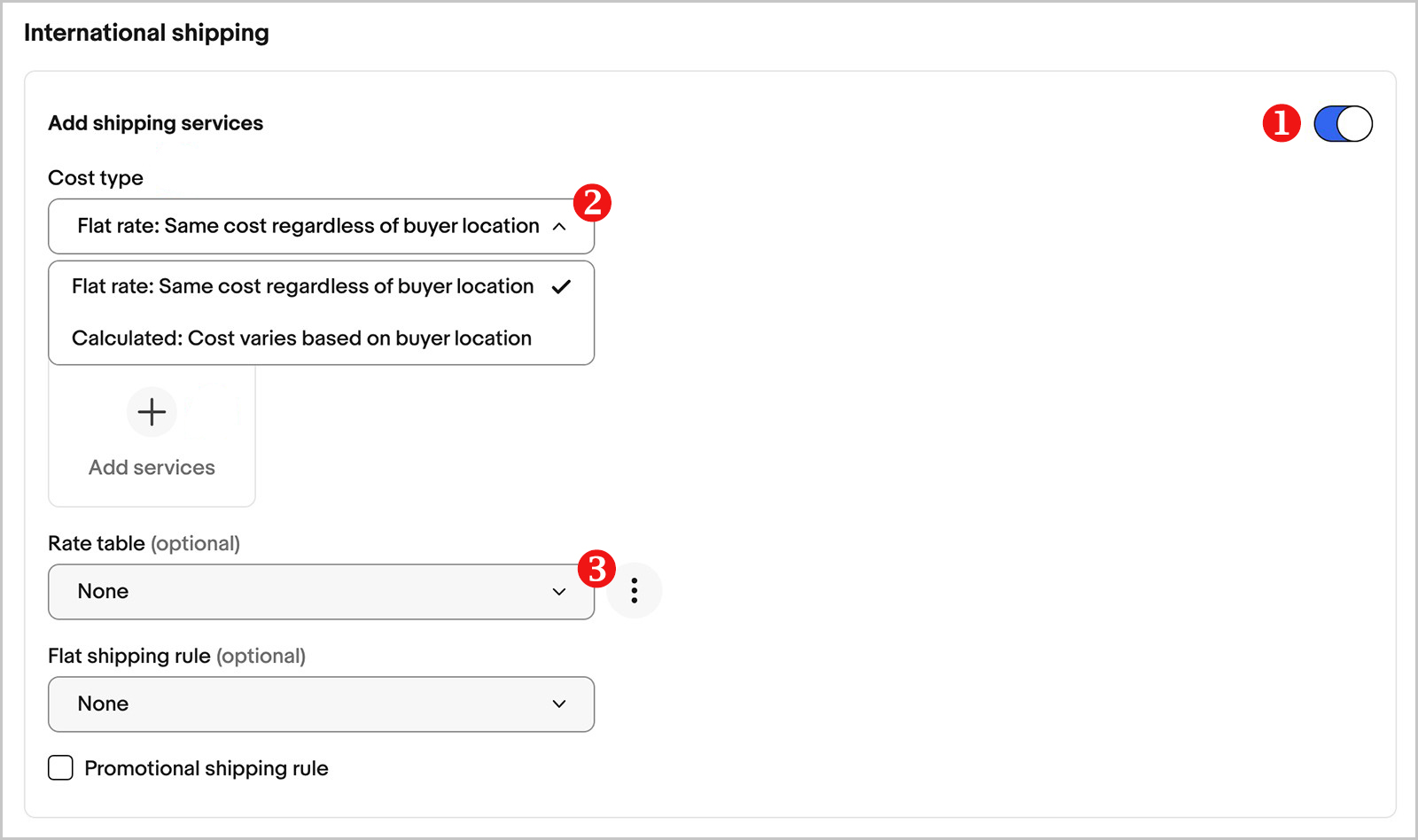Open the Flat shipping rule dropdown
This screenshot has height=840, width=1418.
[321, 704]
